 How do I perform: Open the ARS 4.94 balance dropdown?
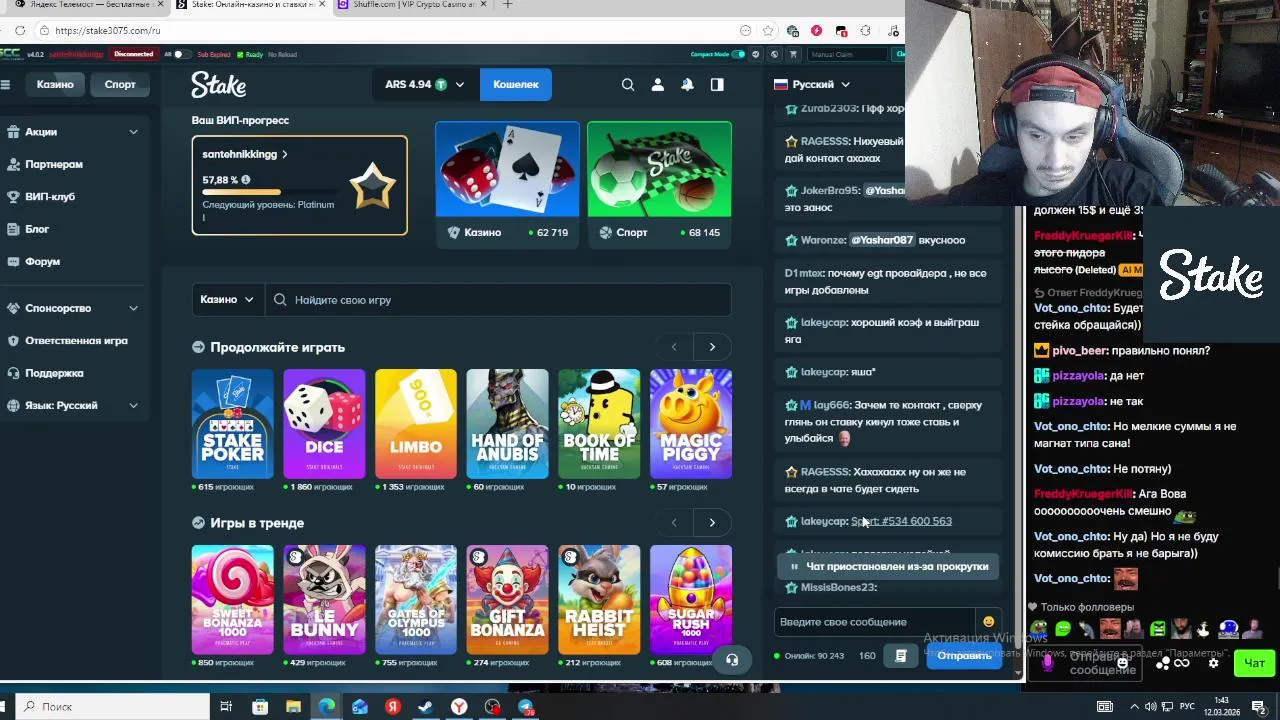(x=424, y=85)
